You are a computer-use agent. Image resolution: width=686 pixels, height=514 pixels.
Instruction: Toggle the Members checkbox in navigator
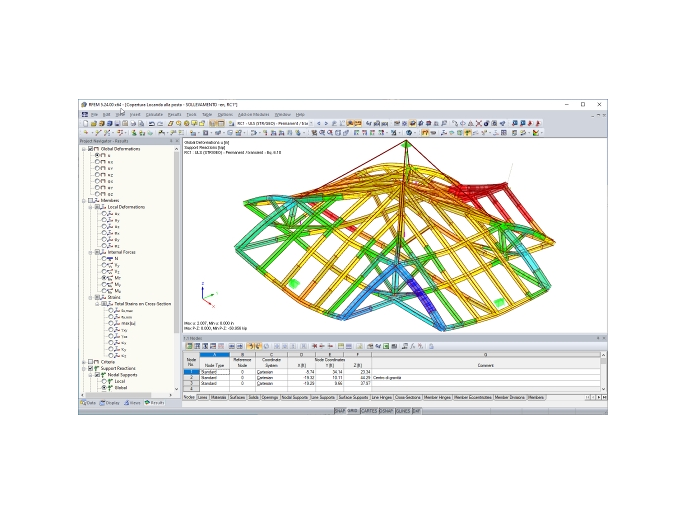(x=91, y=201)
